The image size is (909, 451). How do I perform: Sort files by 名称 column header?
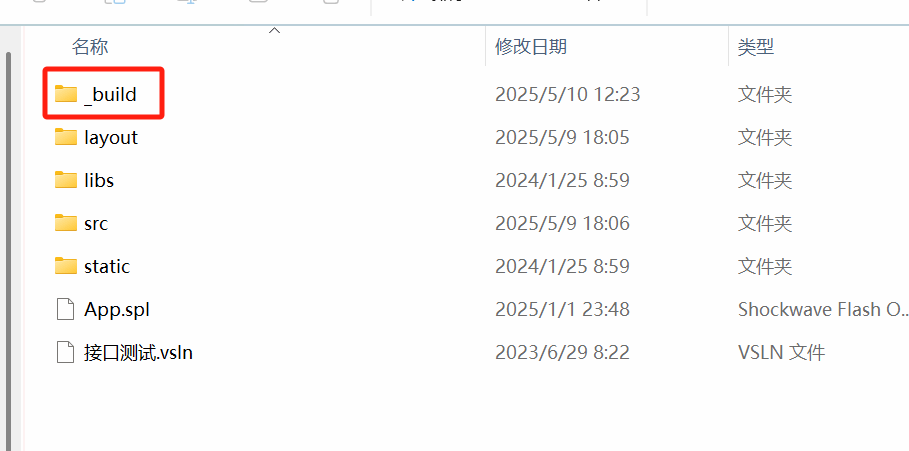pos(90,46)
